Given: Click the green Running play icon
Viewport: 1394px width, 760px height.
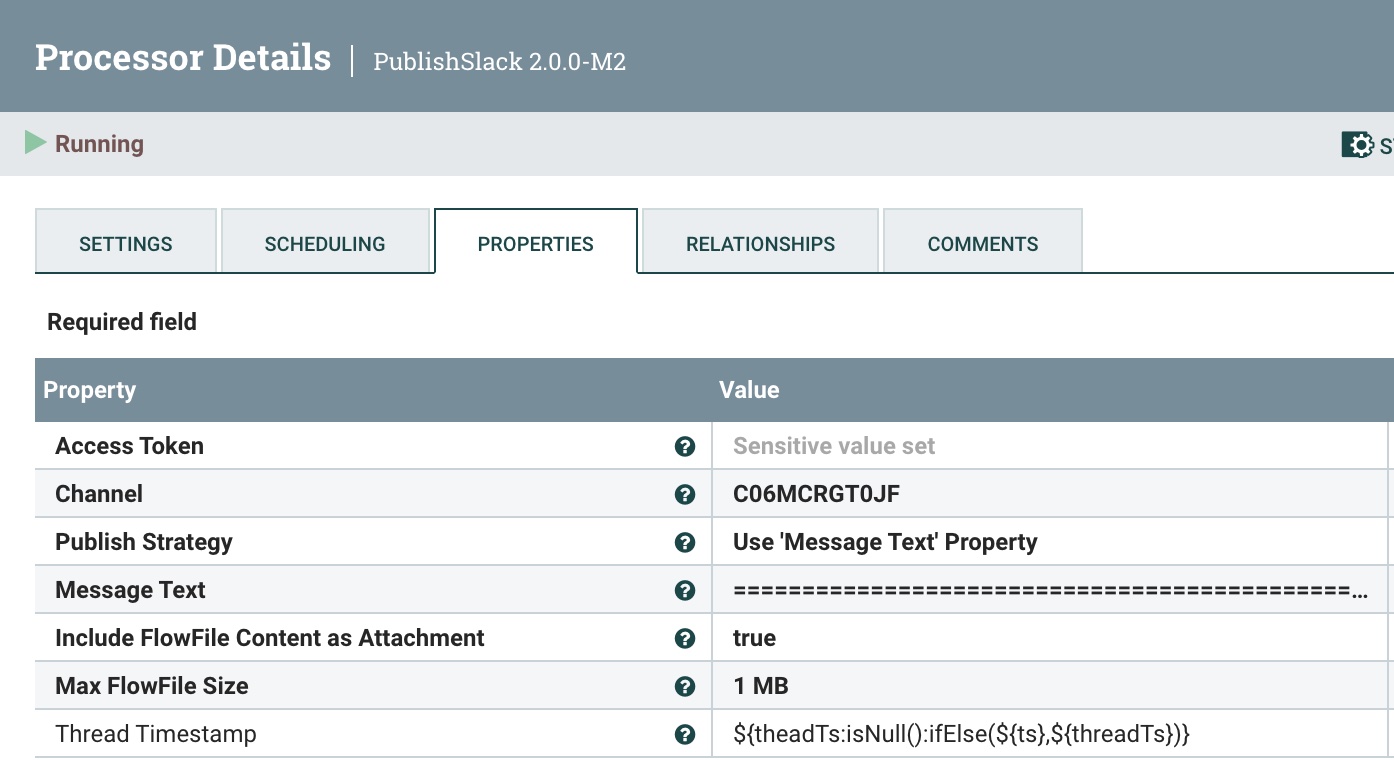Looking at the screenshot, I should (x=36, y=143).
